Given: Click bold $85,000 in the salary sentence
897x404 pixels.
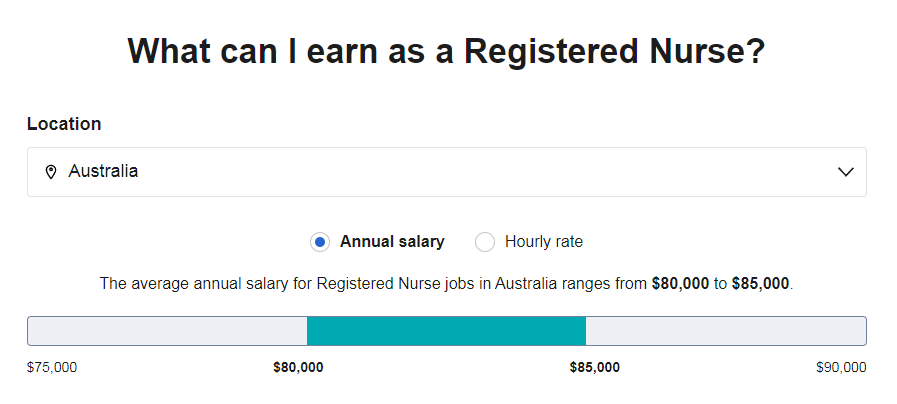Looking at the screenshot, I should click(760, 283).
